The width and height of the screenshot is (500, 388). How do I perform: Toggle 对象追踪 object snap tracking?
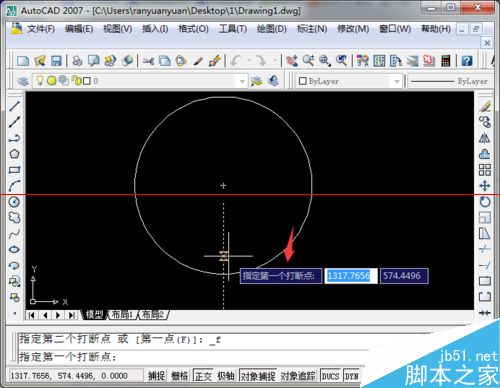point(298,376)
